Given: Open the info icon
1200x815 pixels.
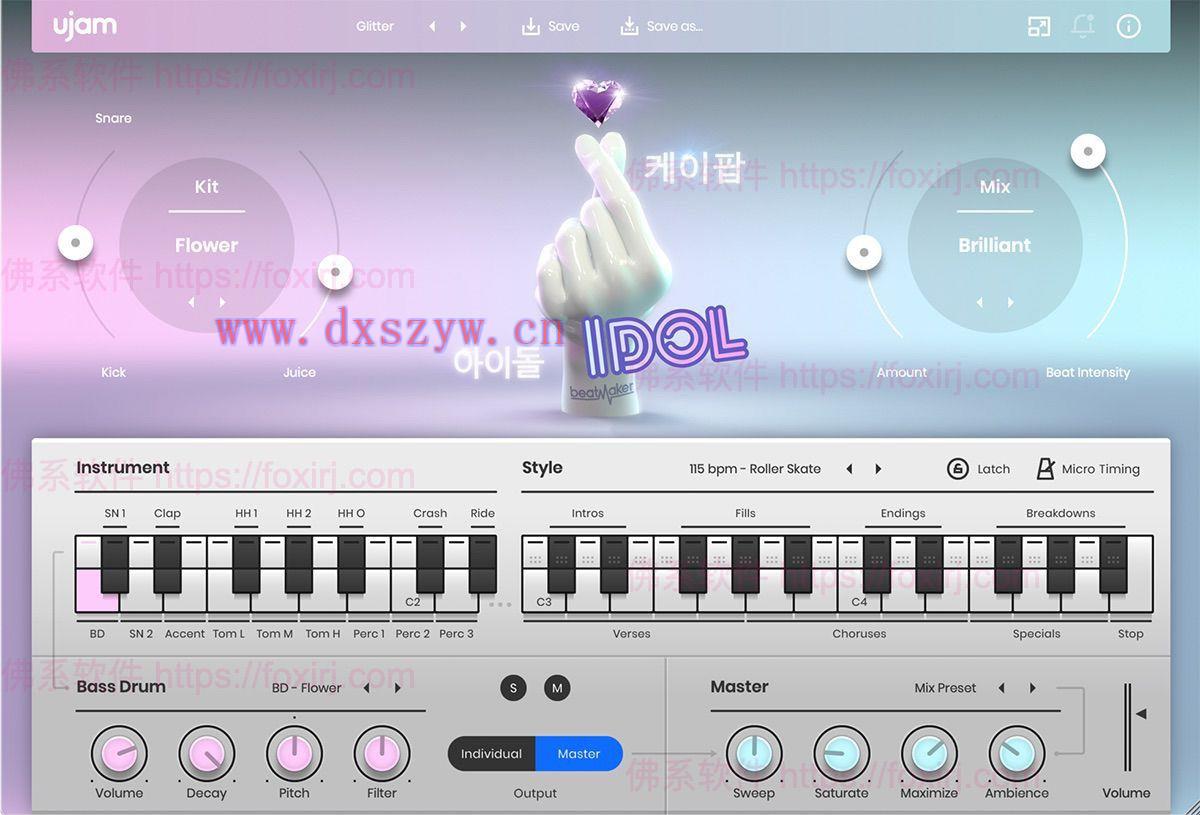Looking at the screenshot, I should pyautogui.click(x=1129, y=27).
